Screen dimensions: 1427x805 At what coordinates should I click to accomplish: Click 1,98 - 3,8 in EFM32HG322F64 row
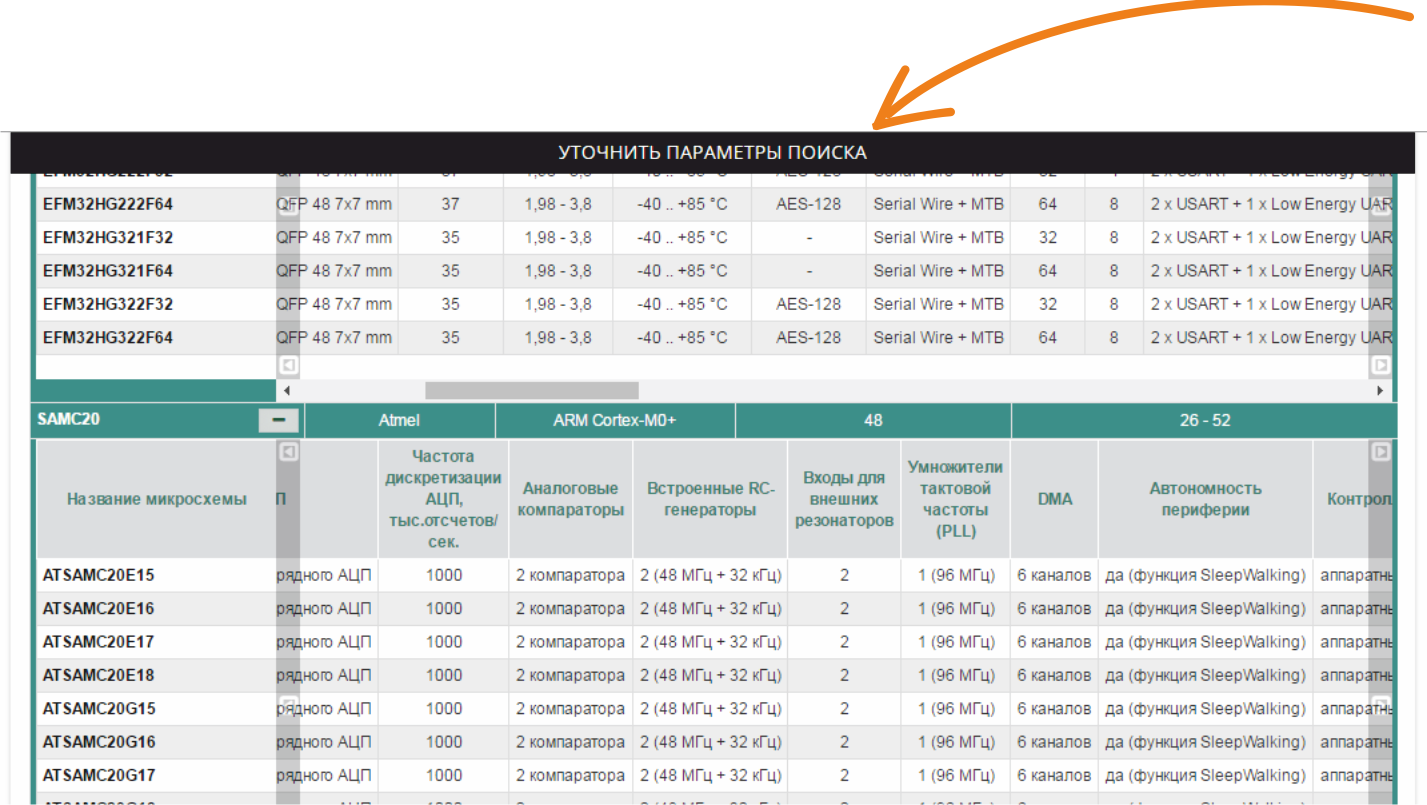pos(558,338)
